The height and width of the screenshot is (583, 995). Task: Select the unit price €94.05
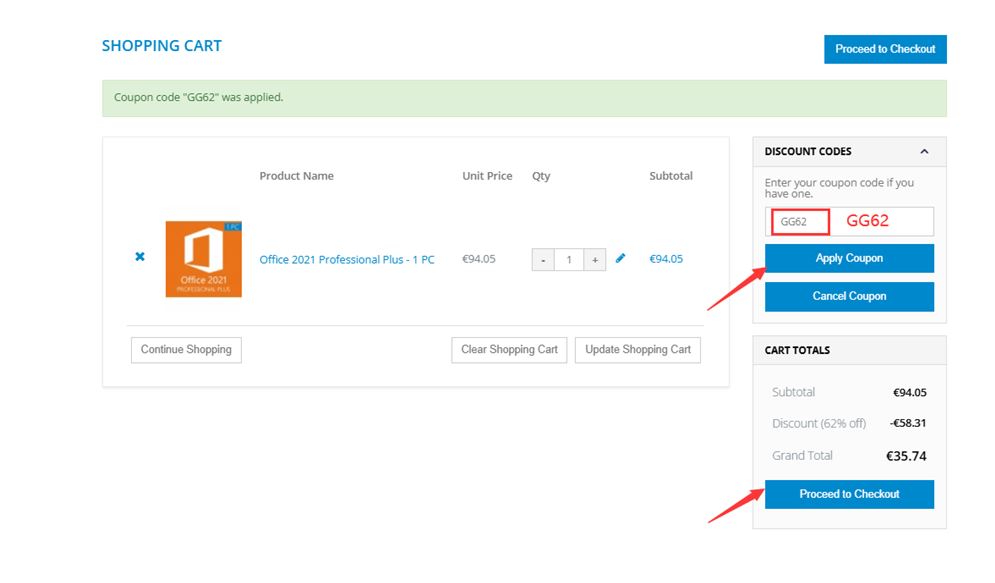[478, 259]
